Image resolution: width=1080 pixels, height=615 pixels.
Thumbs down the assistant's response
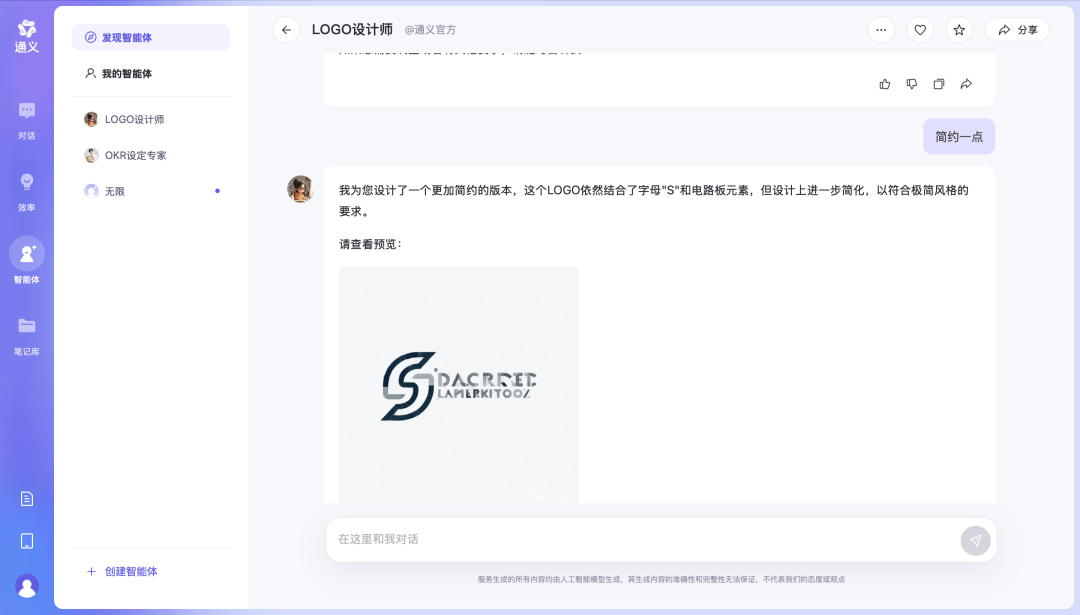tap(911, 84)
